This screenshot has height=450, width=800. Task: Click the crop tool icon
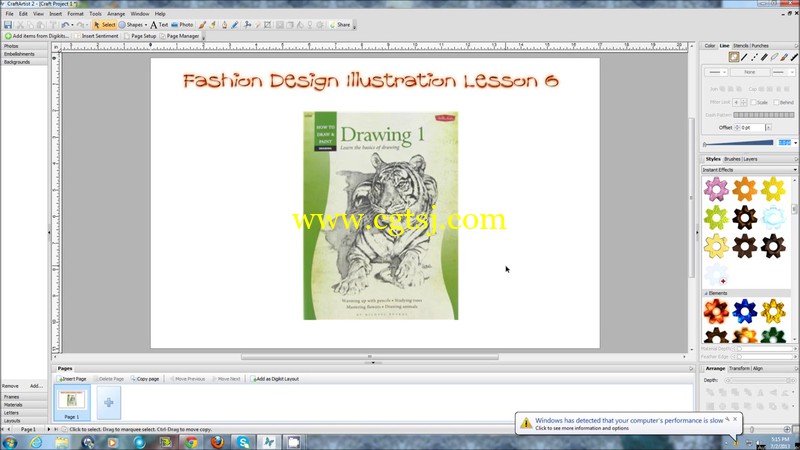click(x=267, y=24)
